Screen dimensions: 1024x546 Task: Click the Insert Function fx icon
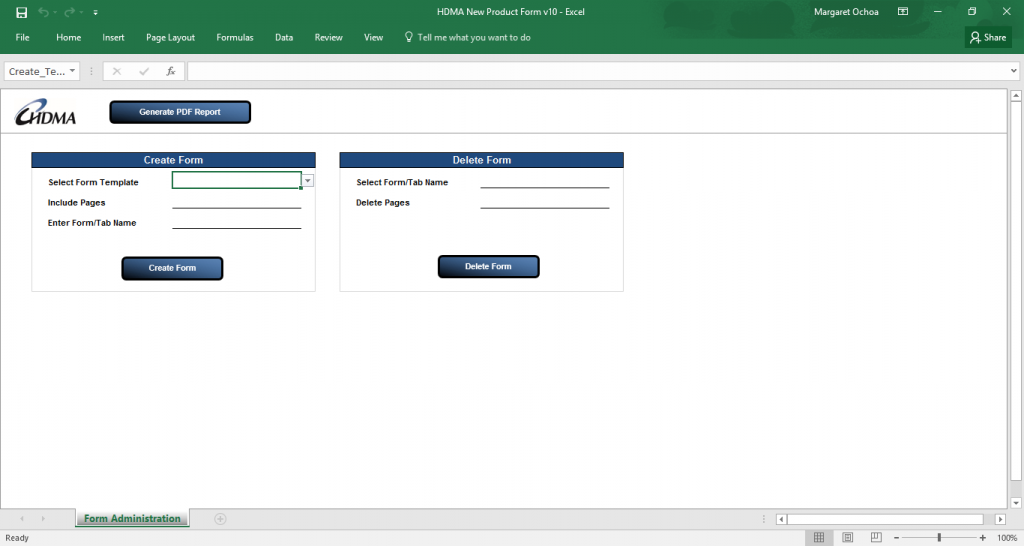tap(170, 71)
